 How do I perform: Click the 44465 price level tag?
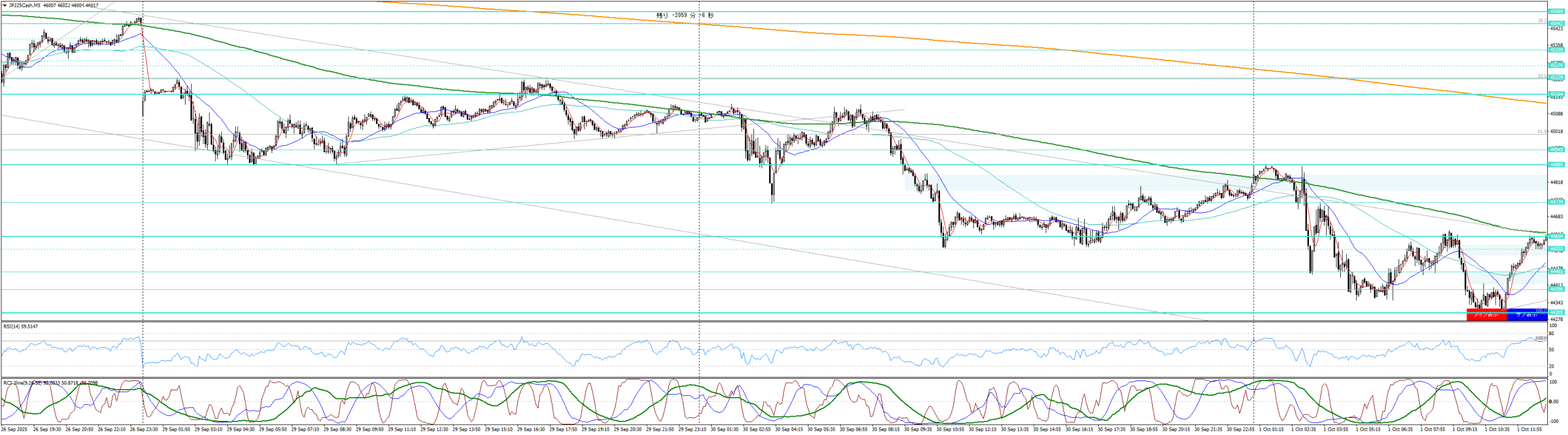tap(1556, 271)
